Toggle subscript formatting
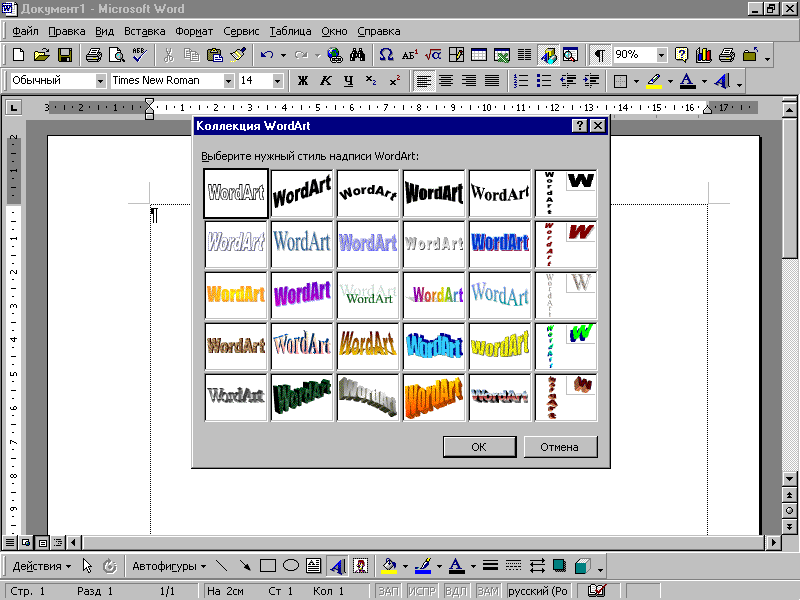Viewport: 800px width, 600px height. 371,81
